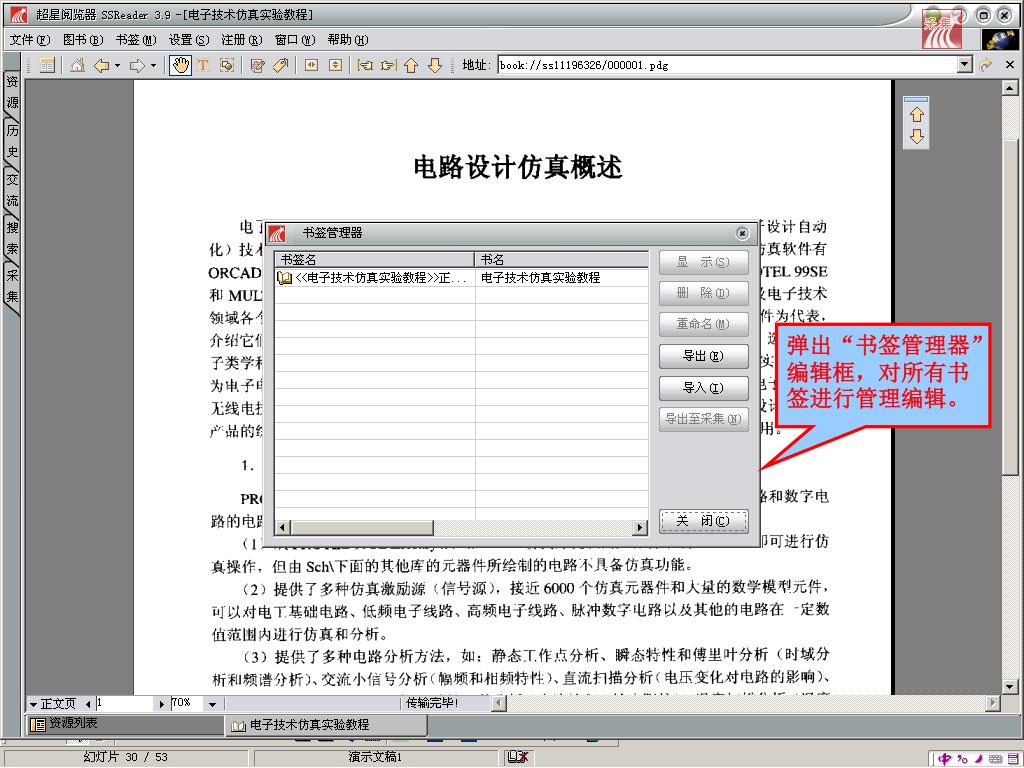This screenshot has width=1024, height=768.
Task: Open the Forward history dropdown arrow
Action: (153, 65)
